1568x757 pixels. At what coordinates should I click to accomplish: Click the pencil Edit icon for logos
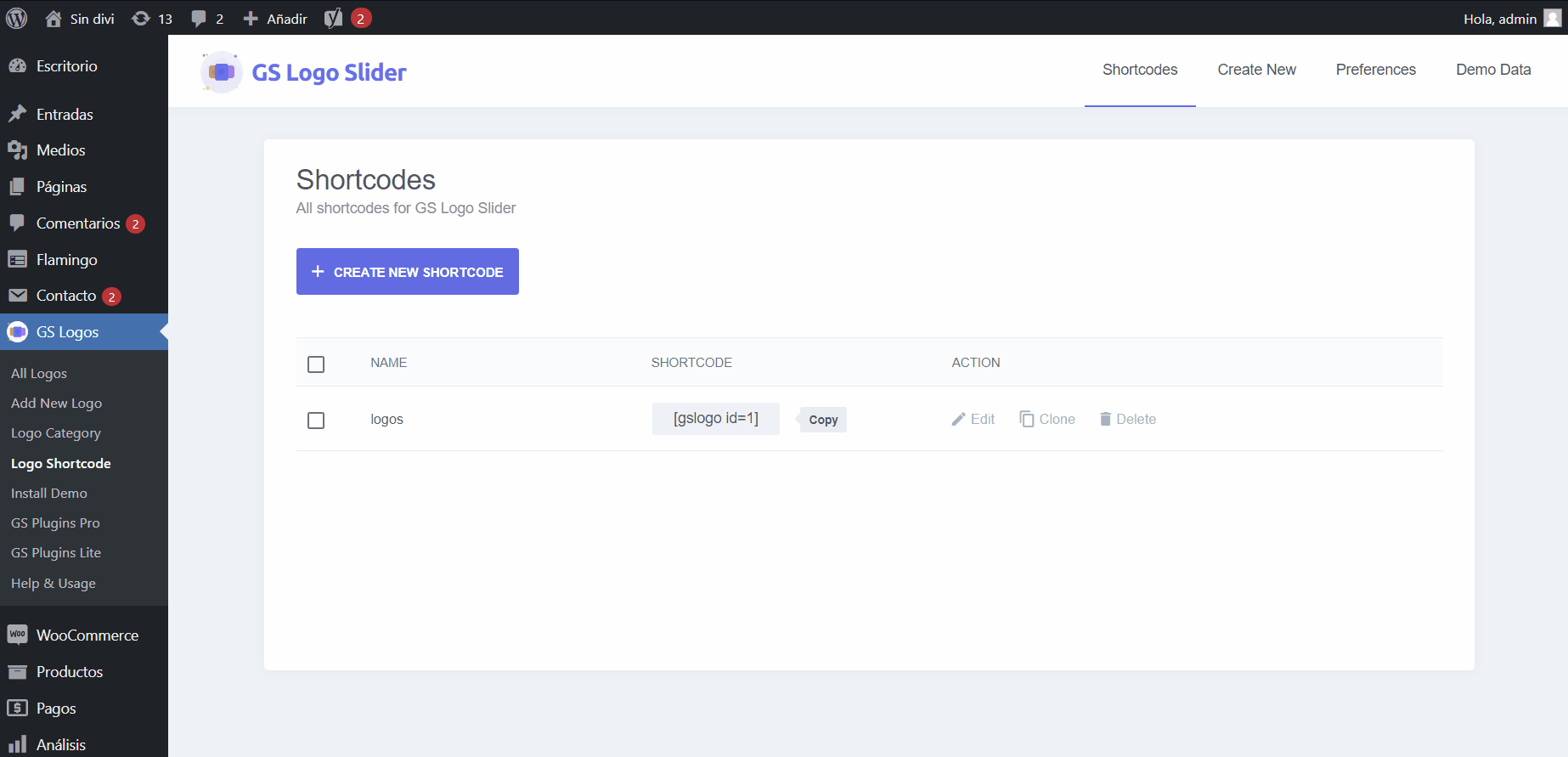tap(959, 419)
